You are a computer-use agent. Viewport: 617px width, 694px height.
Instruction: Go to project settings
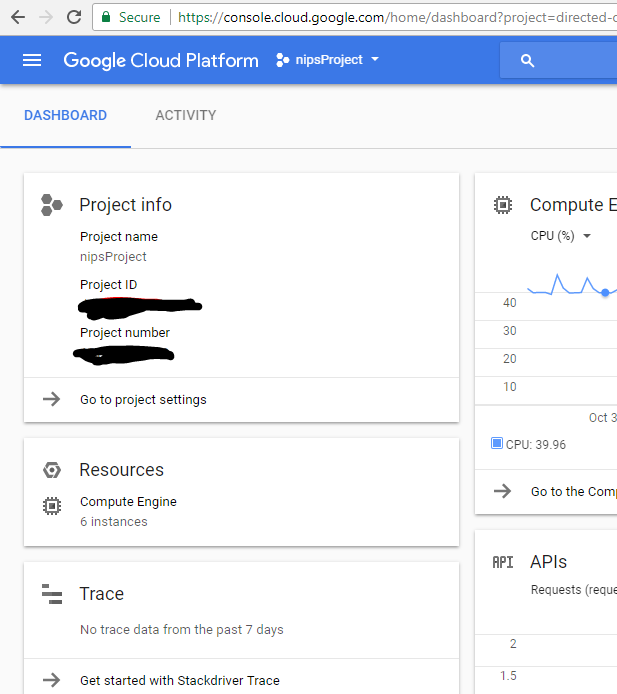[x=143, y=400]
